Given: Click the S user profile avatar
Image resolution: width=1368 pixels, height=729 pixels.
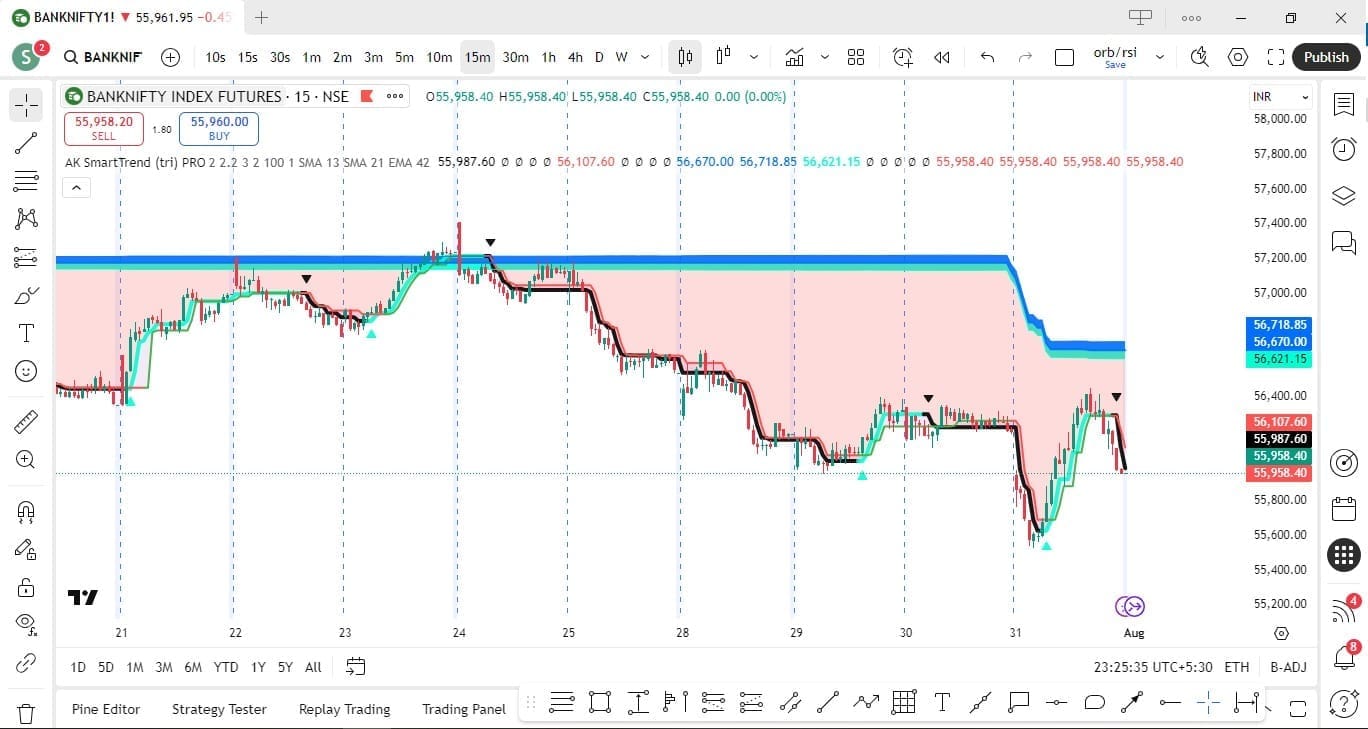Looking at the screenshot, I should click(26, 57).
